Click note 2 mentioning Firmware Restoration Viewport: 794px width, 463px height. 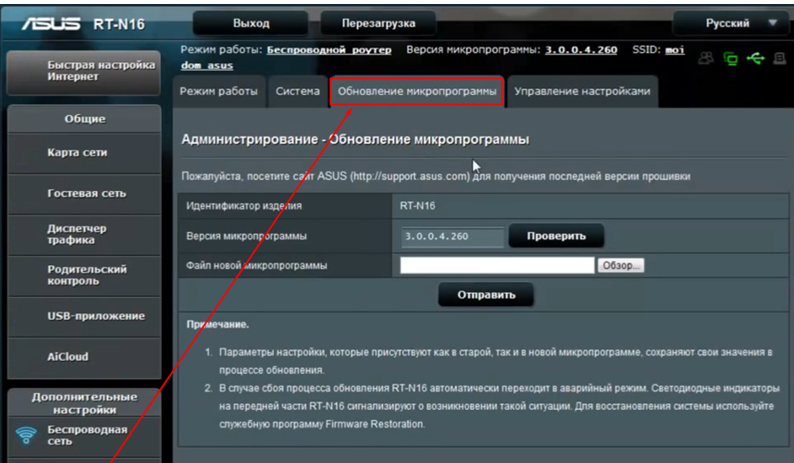click(499, 406)
